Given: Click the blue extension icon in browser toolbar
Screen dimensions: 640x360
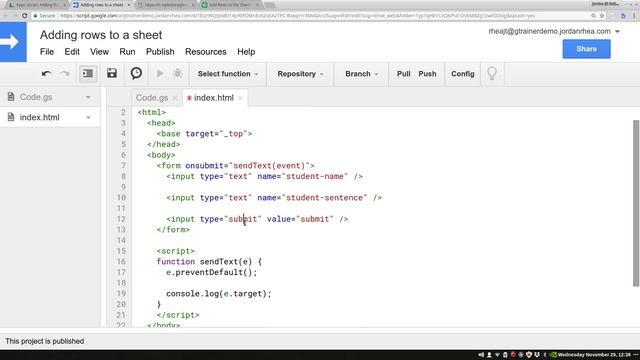Looking at the screenshot, I should coord(623,16).
